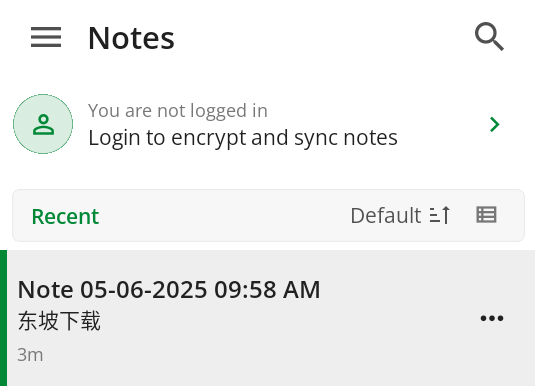Open the three-dots menu for the note
Viewport: 535px width, 392px height.
(x=492, y=318)
